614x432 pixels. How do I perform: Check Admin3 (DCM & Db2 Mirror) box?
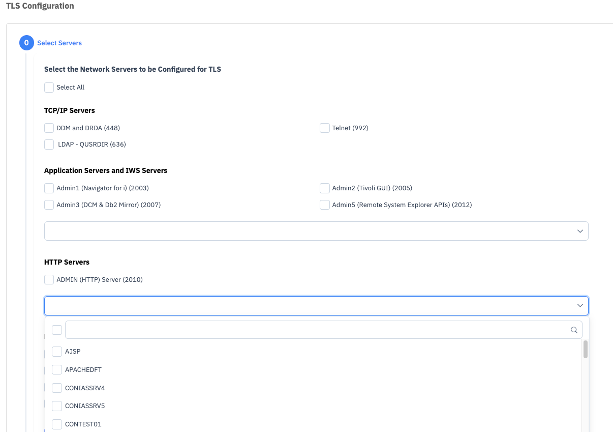pos(49,205)
